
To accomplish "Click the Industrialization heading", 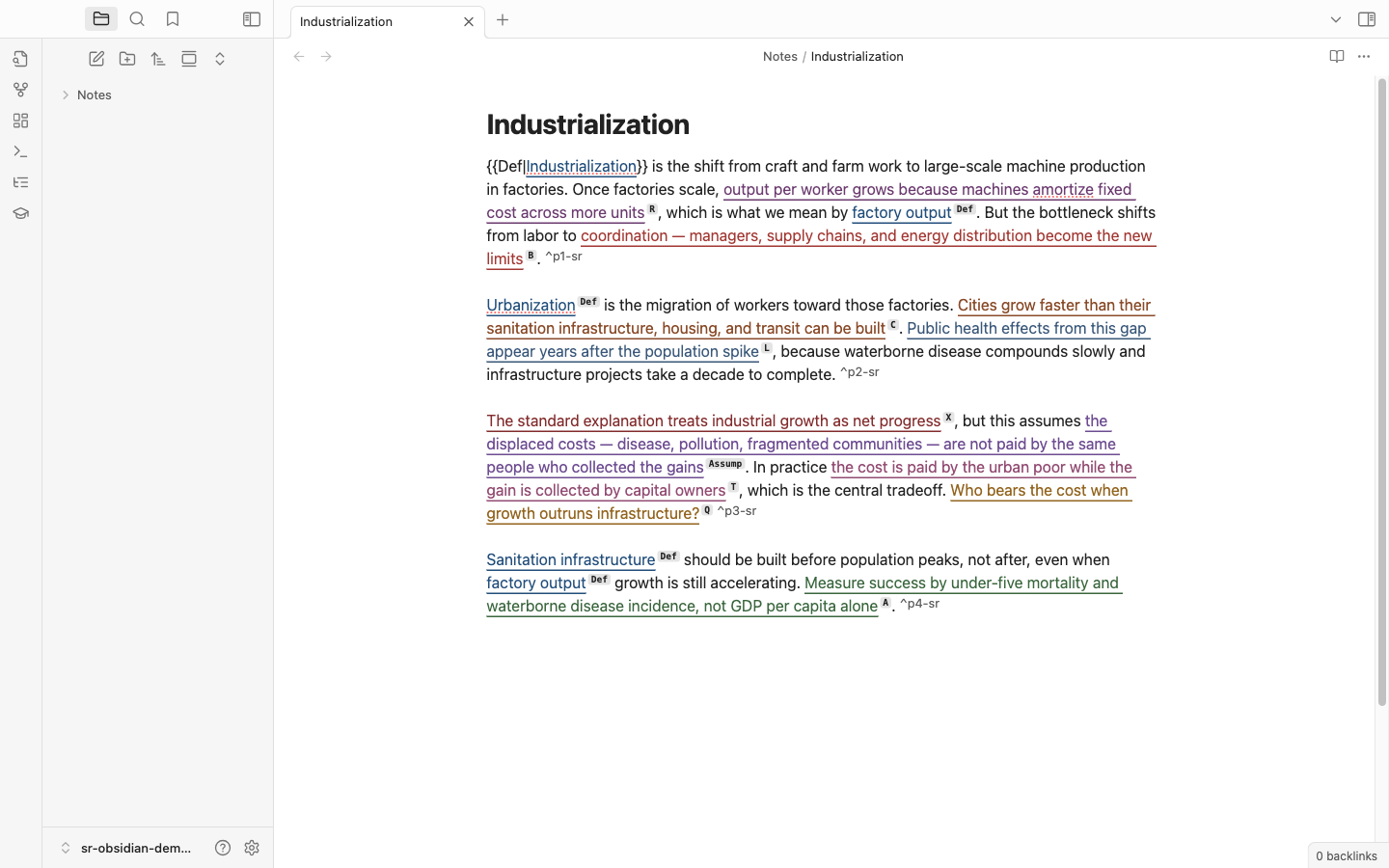I will pos(587,124).
